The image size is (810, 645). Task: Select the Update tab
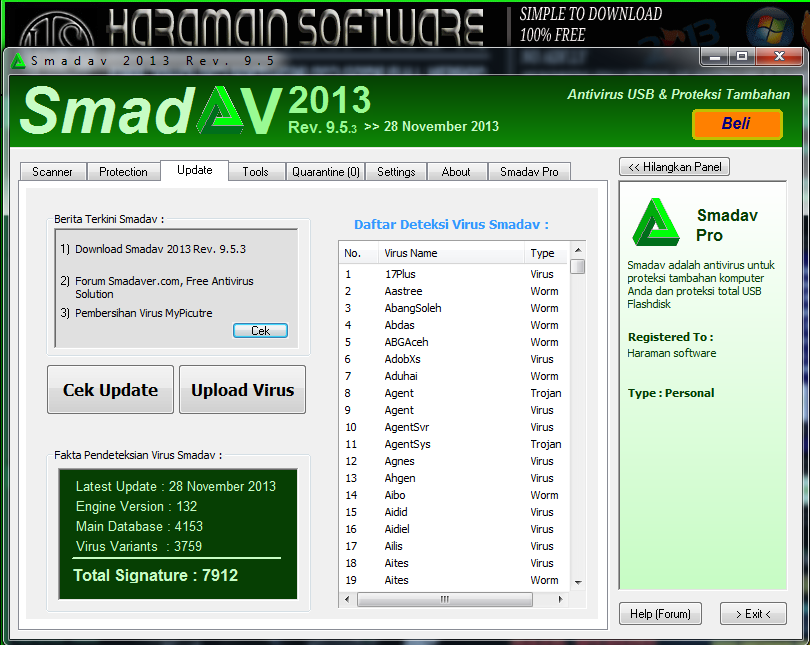click(195, 170)
